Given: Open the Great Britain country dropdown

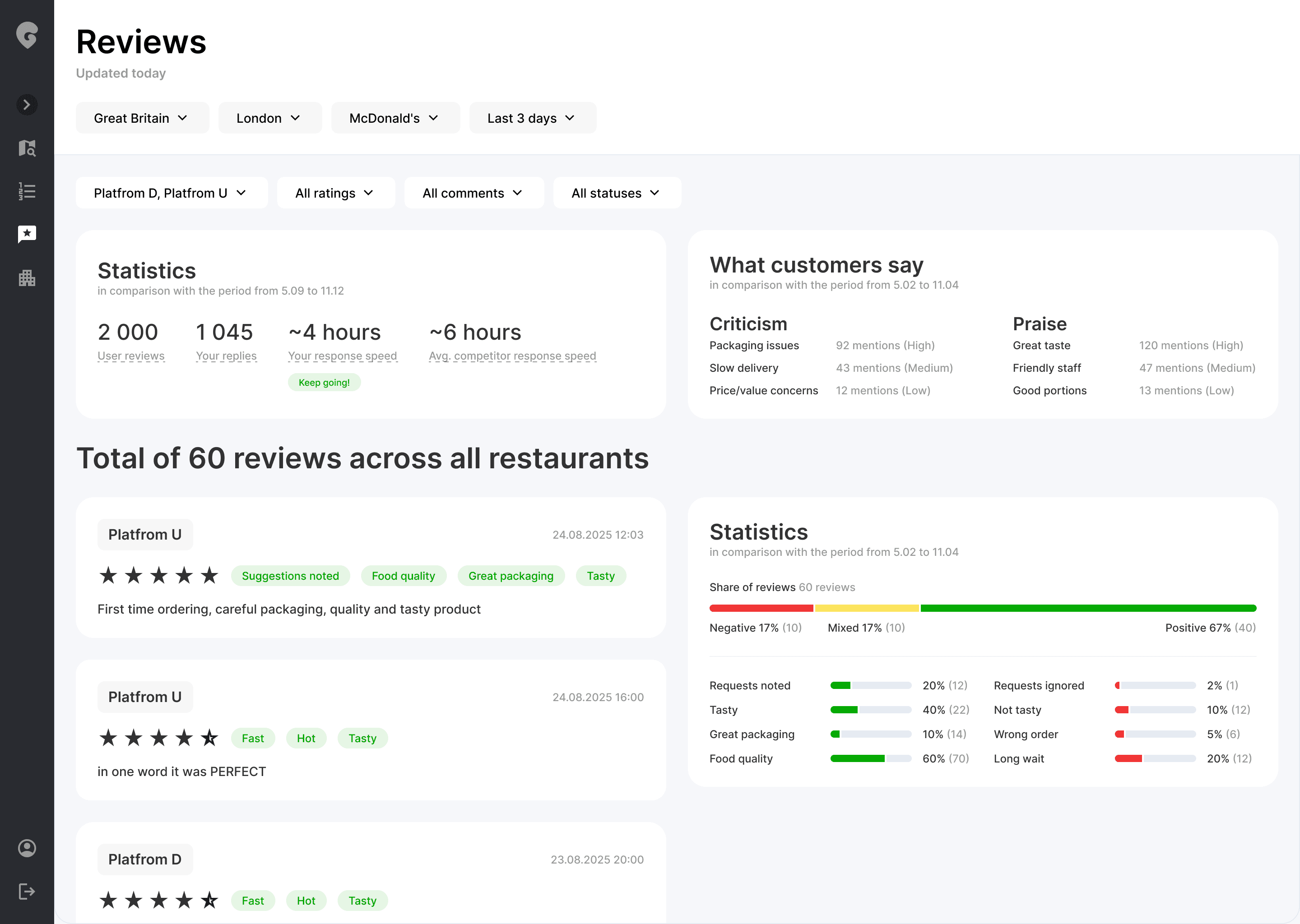Looking at the screenshot, I should [142, 118].
